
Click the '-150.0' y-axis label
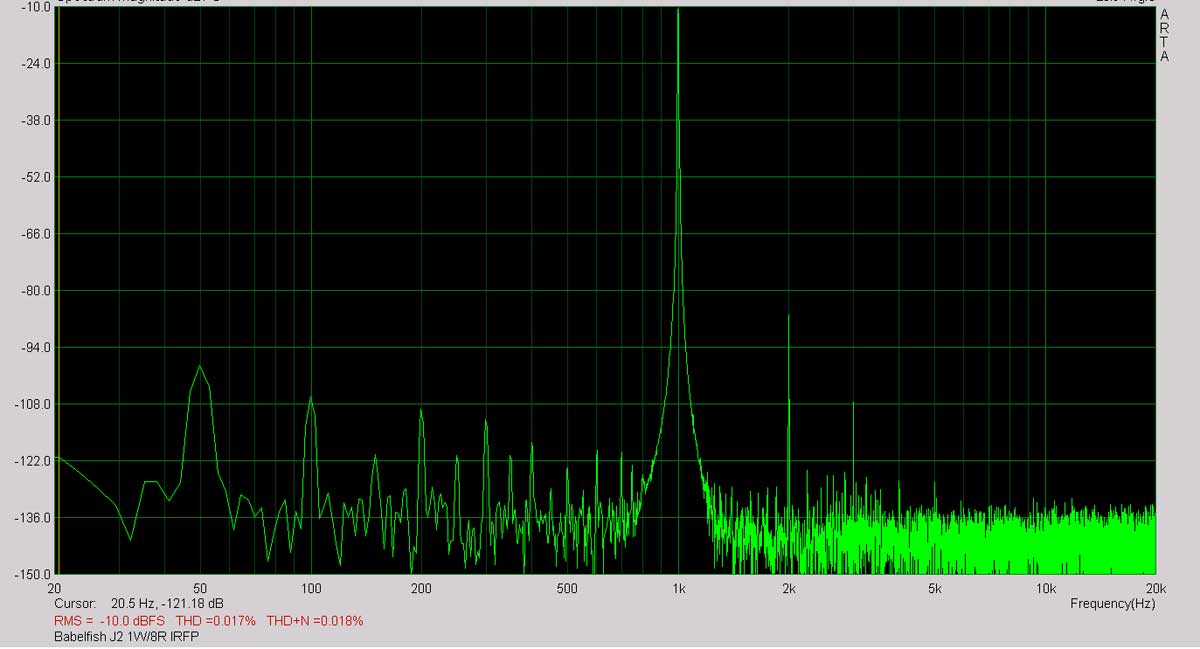(x=33, y=575)
